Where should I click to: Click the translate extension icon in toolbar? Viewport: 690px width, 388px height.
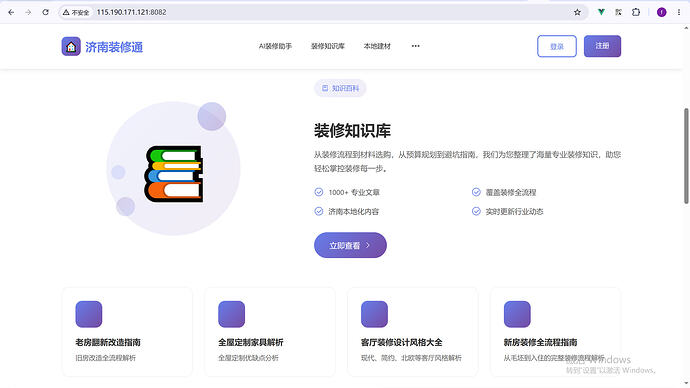pyautogui.click(x=618, y=12)
